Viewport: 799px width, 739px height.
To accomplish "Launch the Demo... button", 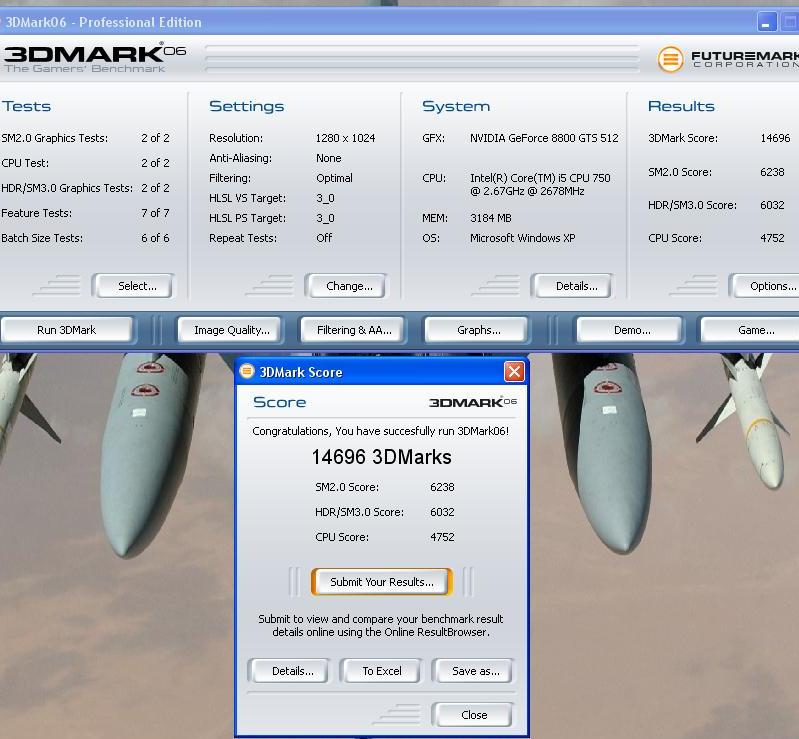I will [x=630, y=330].
